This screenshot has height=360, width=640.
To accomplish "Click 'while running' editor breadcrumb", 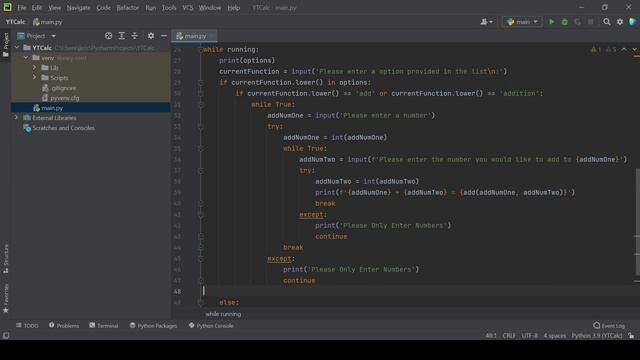I will click(x=223, y=314).
